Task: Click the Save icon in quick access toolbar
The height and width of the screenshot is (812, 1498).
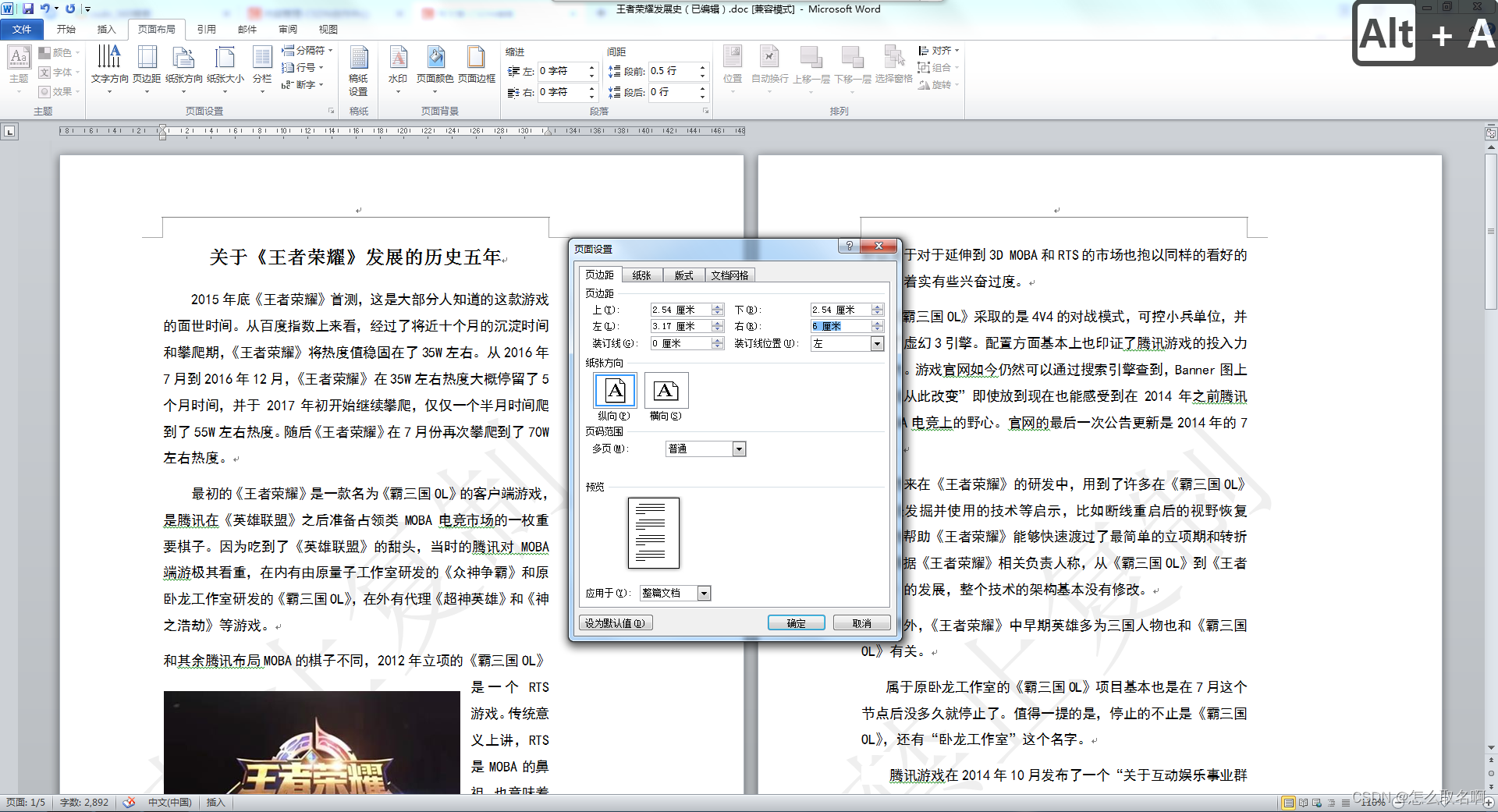Action: point(28,9)
